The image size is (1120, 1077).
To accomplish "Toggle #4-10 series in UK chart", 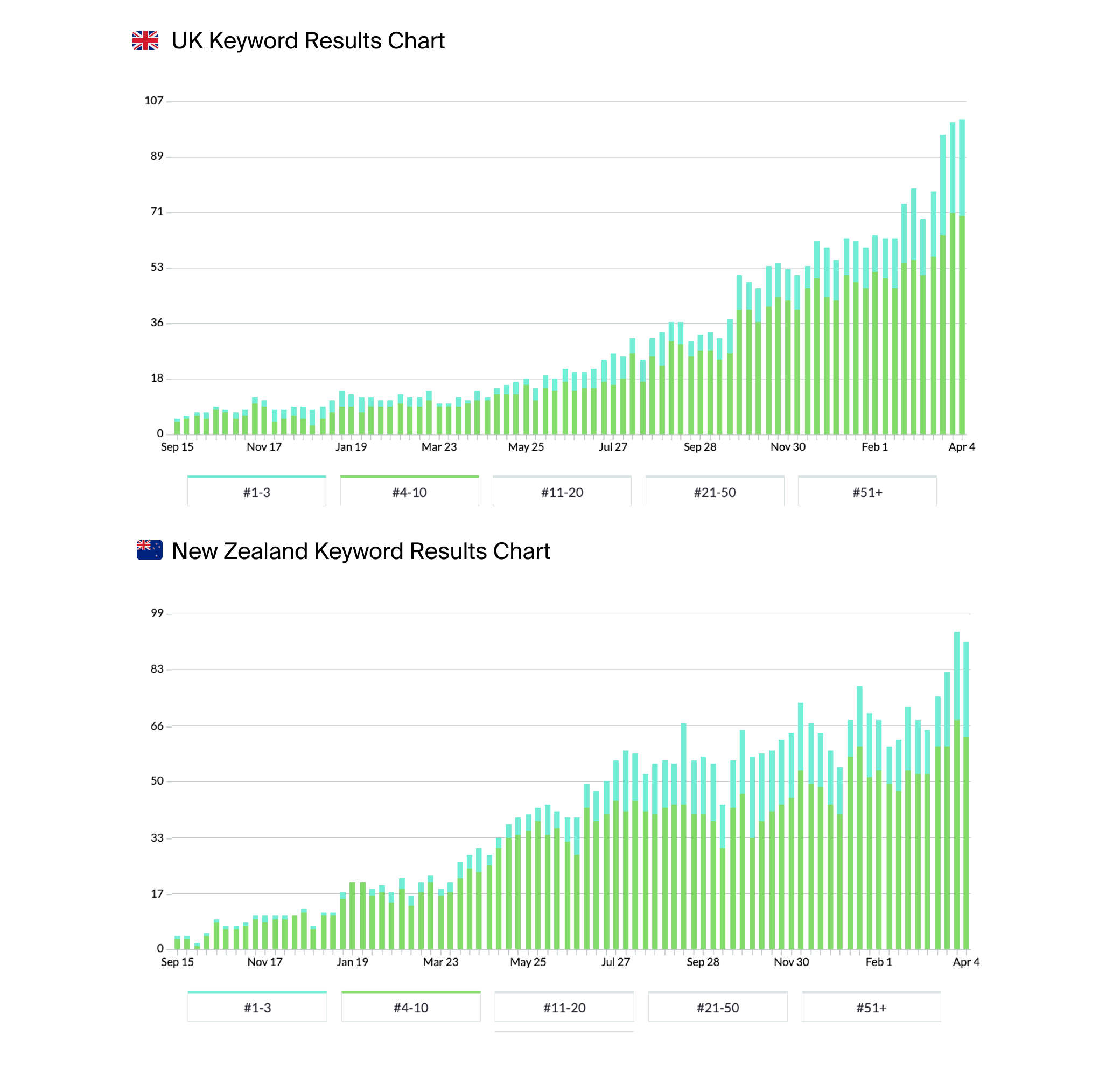I will [409, 491].
